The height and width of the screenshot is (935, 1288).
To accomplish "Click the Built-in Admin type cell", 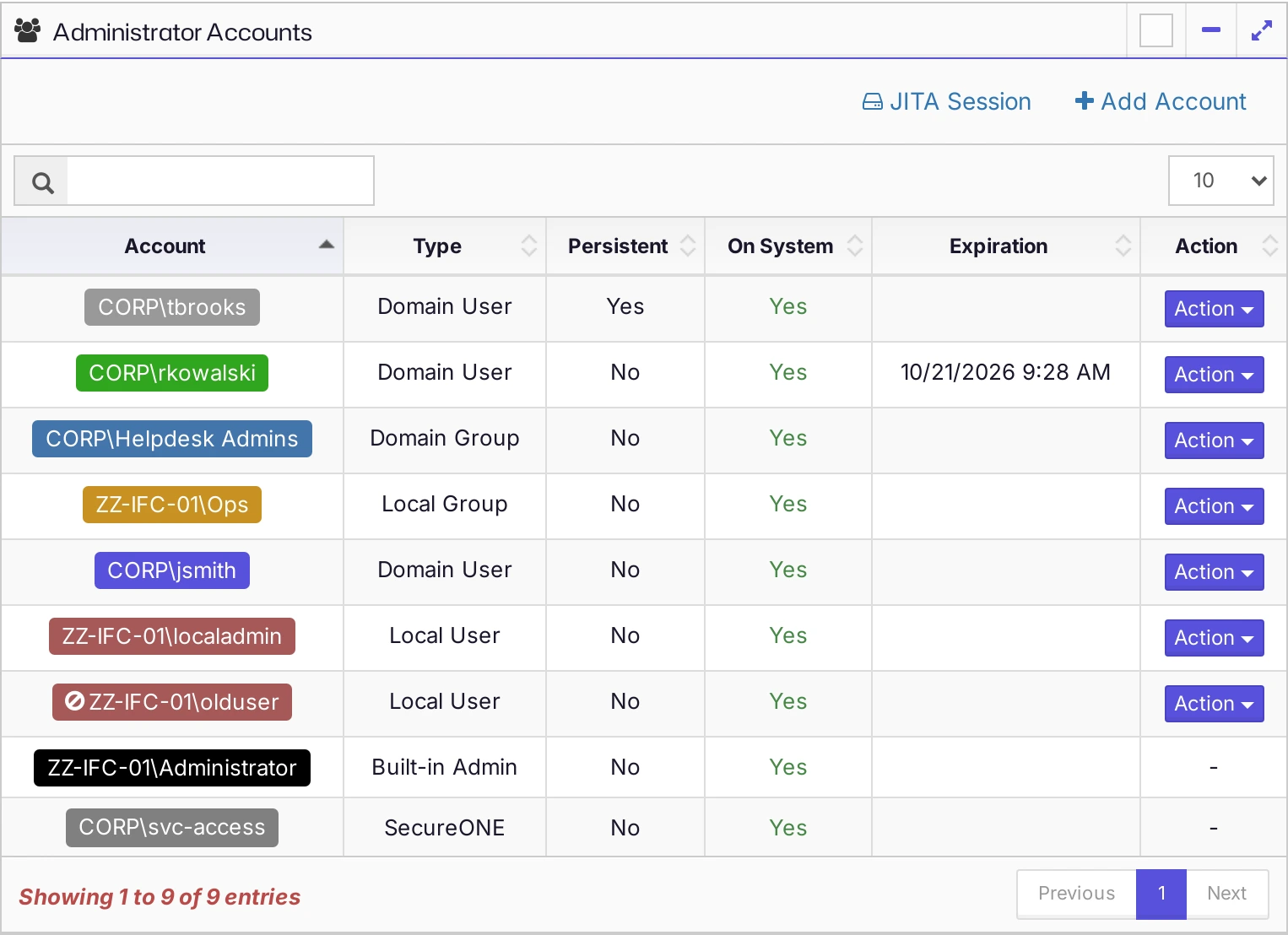I will pyautogui.click(x=445, y=767).
